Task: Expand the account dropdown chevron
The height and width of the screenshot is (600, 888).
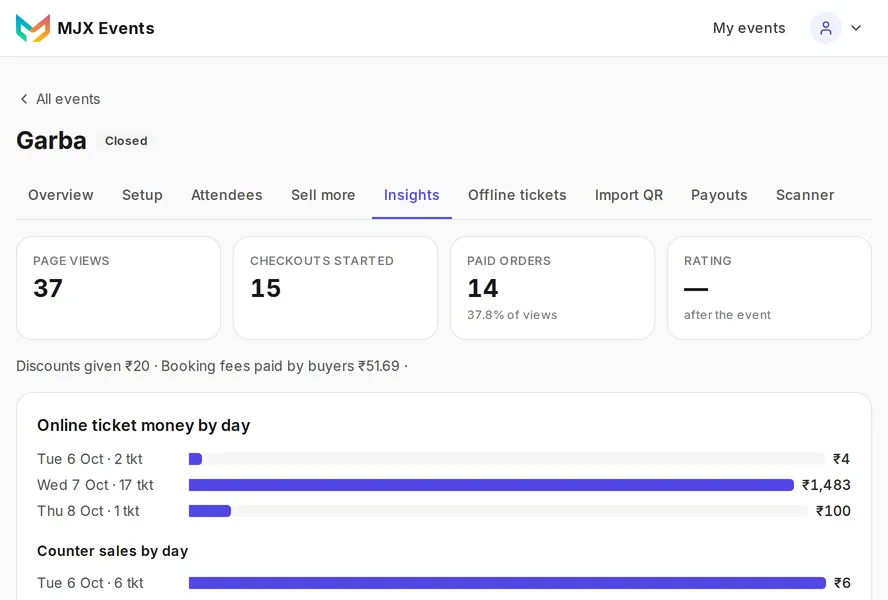Action: coord(856,28)
